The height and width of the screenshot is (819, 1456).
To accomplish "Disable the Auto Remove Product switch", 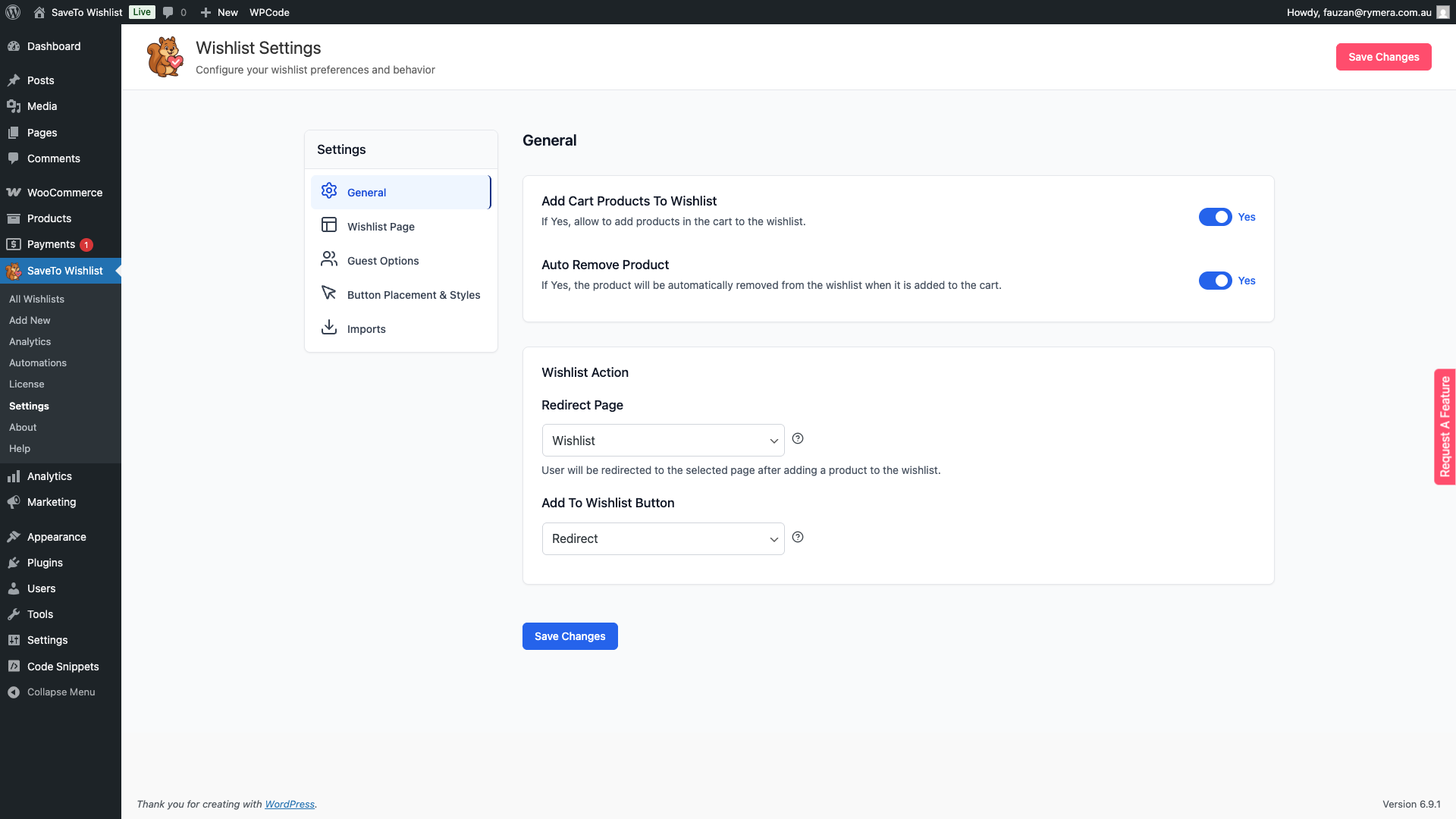I will (1216, 281).
